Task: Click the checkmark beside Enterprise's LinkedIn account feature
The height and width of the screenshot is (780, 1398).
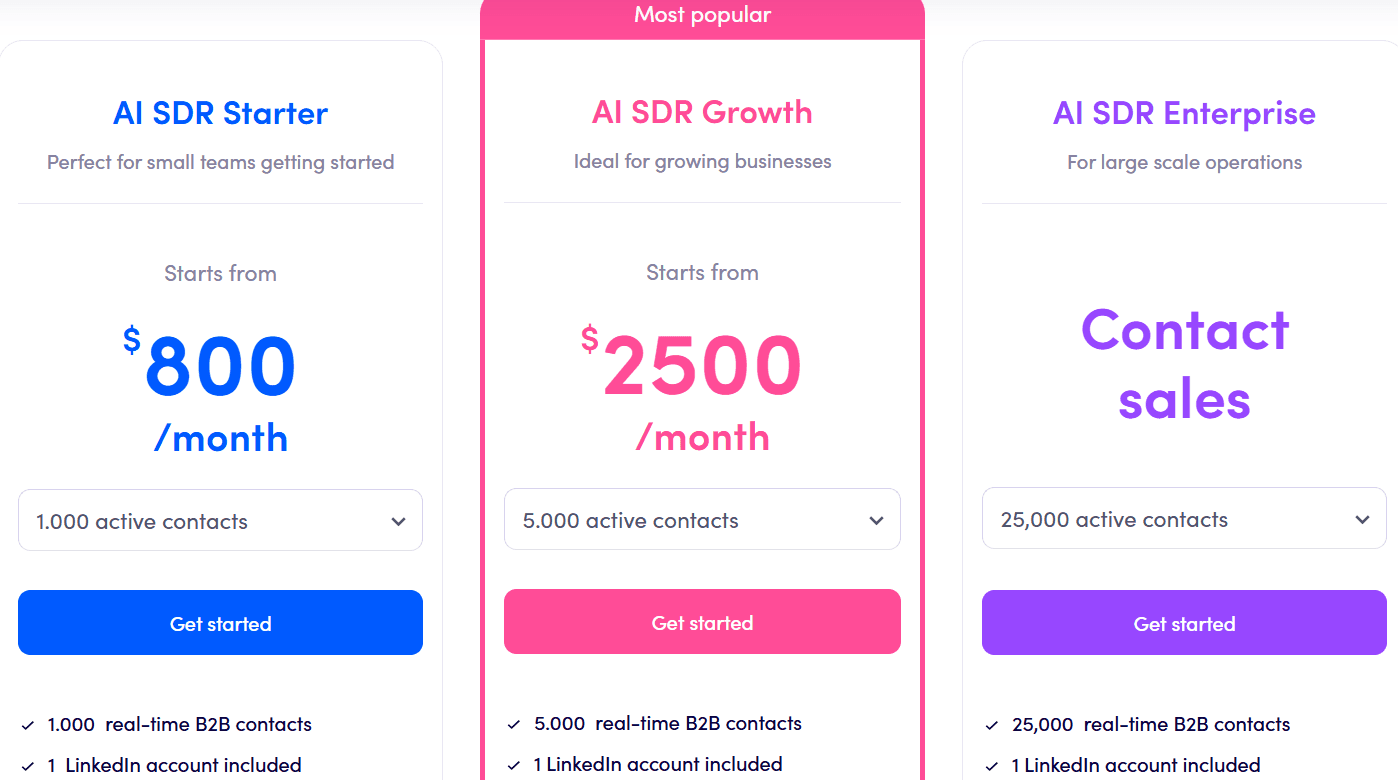Action: pos(993,764)
